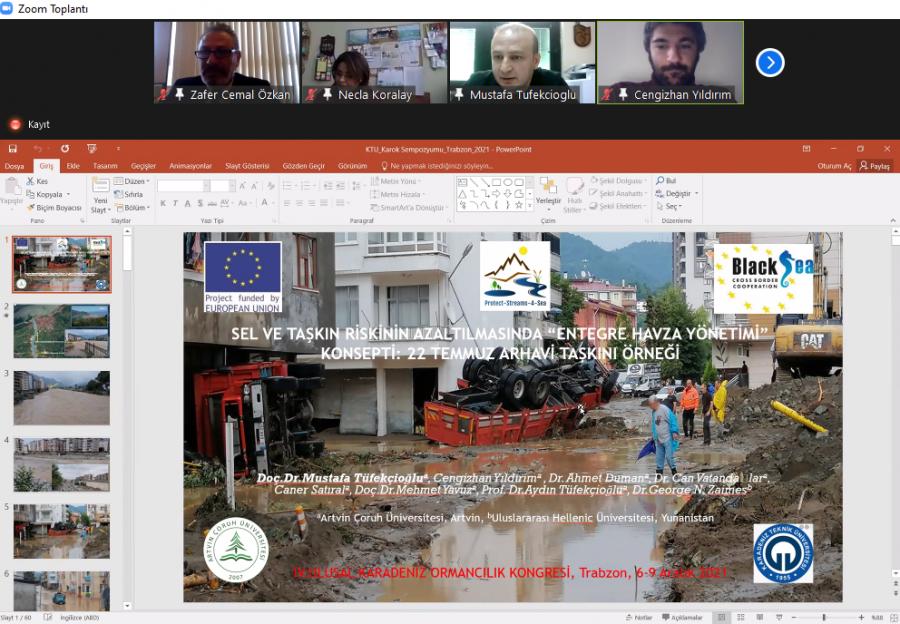Open the Kopyala dropdown arrow
This screenshot has width=900, height=624.
pos(68,195)
